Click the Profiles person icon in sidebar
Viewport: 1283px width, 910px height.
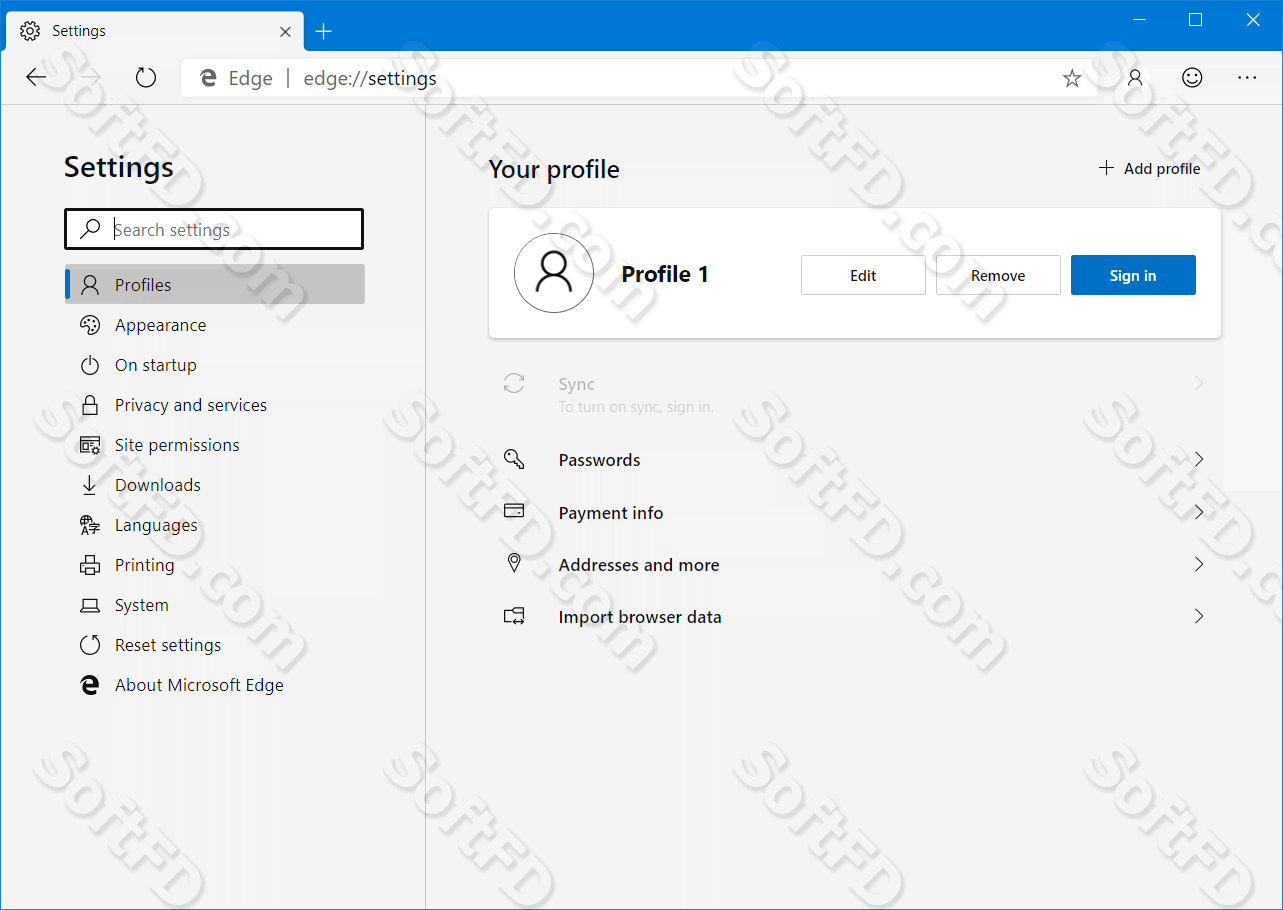(x=90, y=285)
